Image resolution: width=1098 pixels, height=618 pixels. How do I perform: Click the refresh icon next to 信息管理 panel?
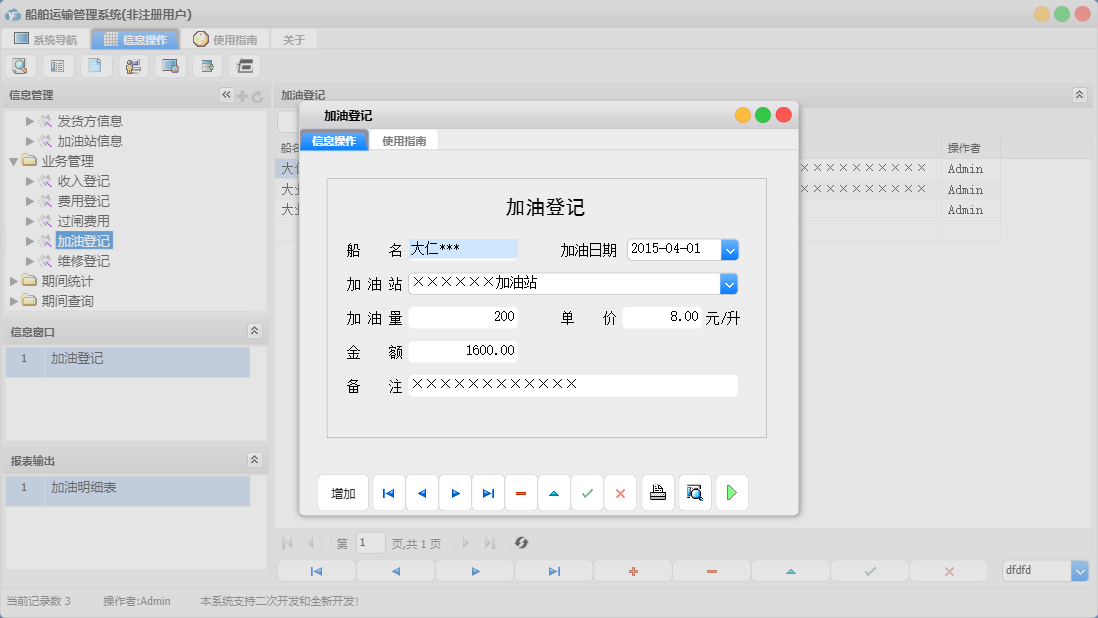[x=258, y=94]
